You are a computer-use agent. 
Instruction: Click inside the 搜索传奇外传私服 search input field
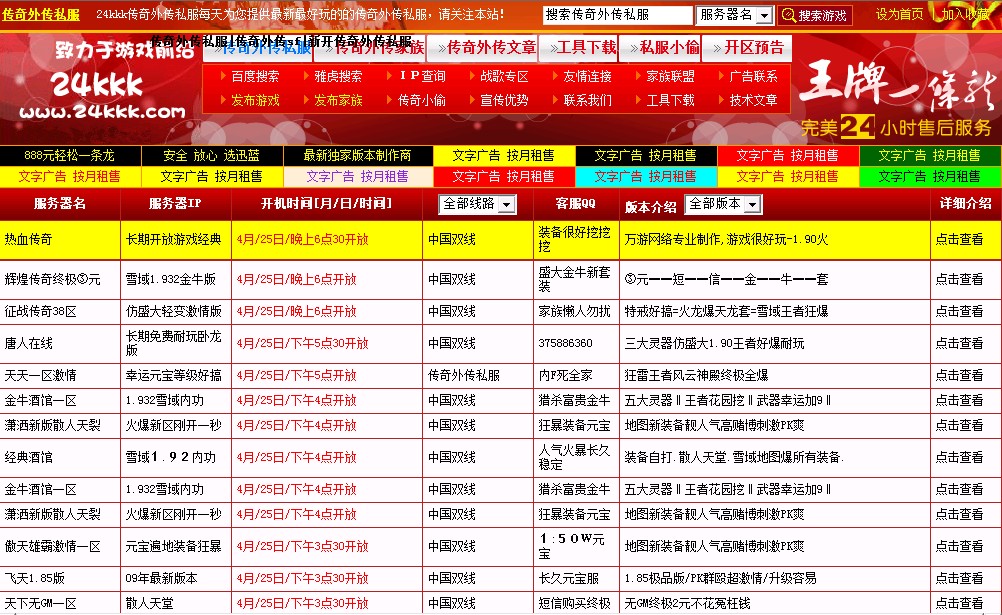(618, 14)
